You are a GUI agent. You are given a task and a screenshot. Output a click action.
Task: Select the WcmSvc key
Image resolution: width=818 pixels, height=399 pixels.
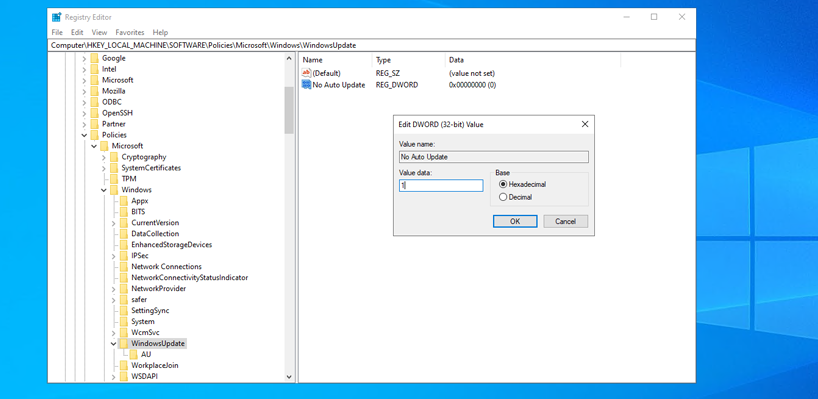pyautogui.click(x=145, y=332)
